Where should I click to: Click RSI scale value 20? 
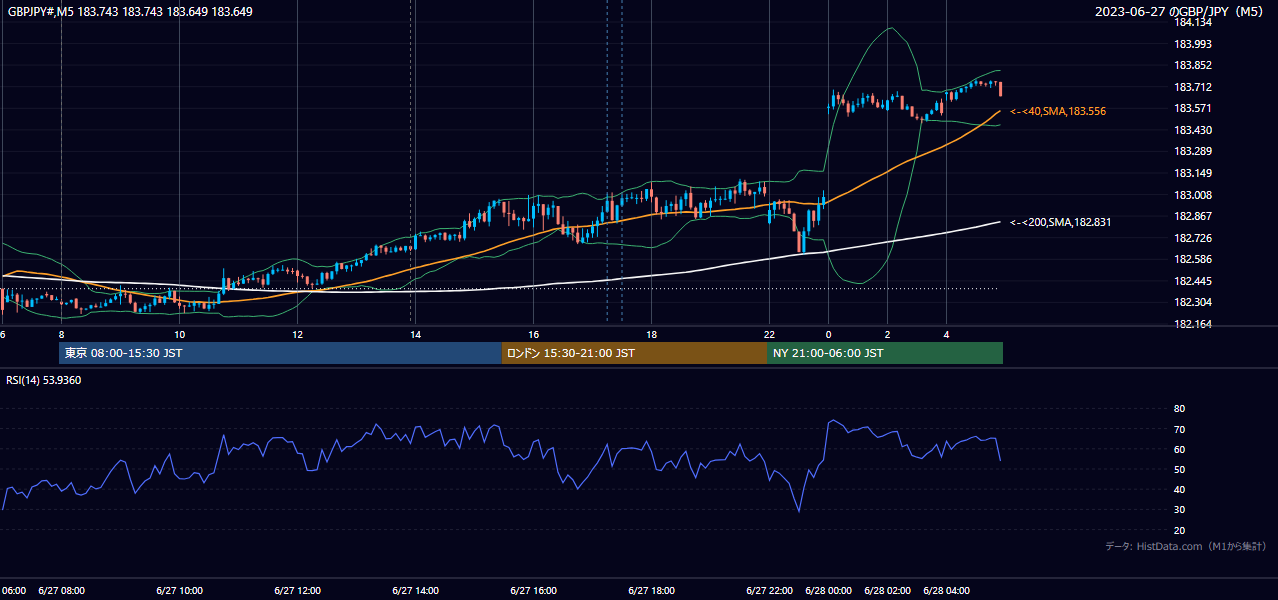pyautogui.click(x=1179, y=530)
